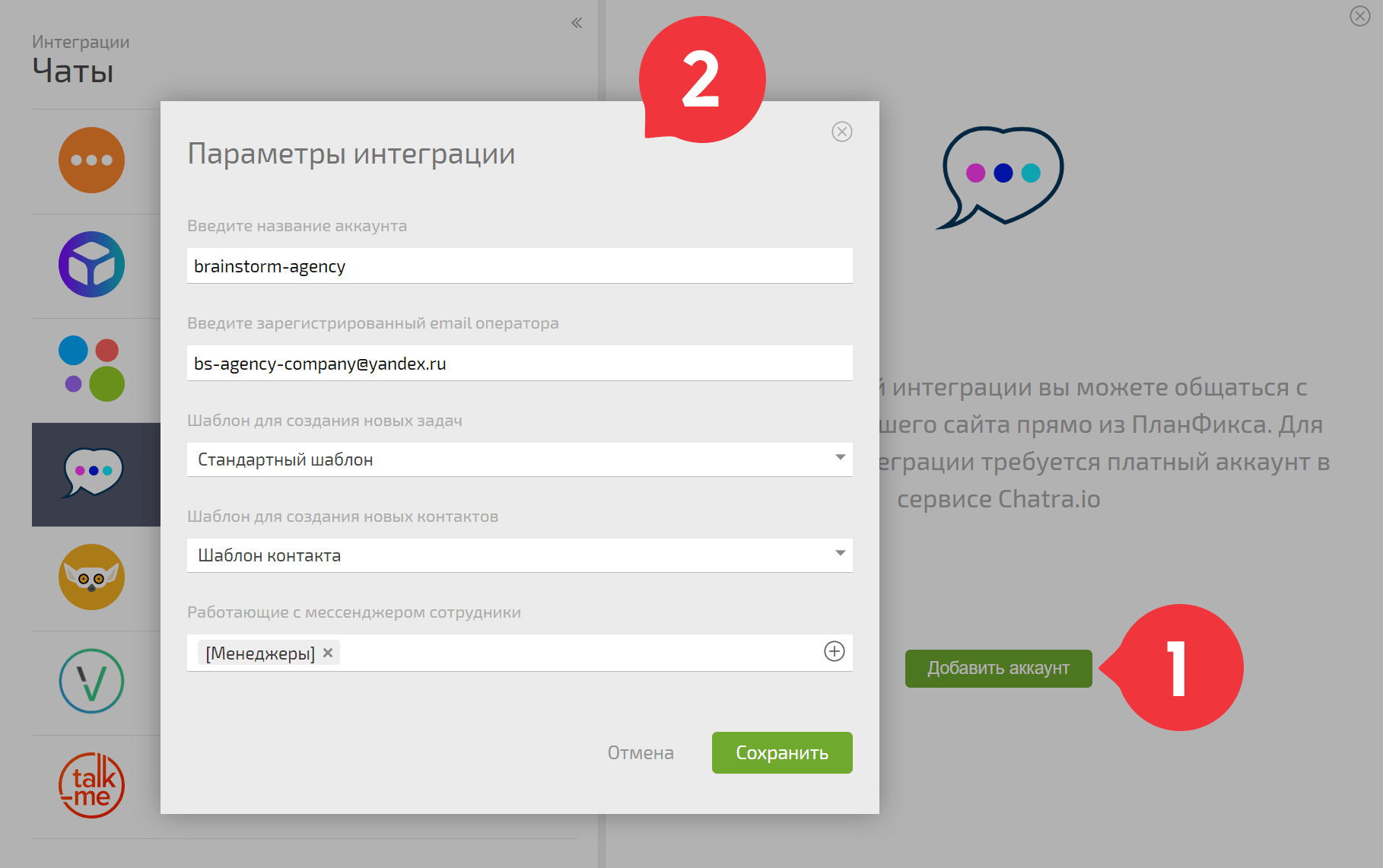This screenshot has width=1383, height=868.
Task: Select the green V circle integration icon
Action: 91,682
